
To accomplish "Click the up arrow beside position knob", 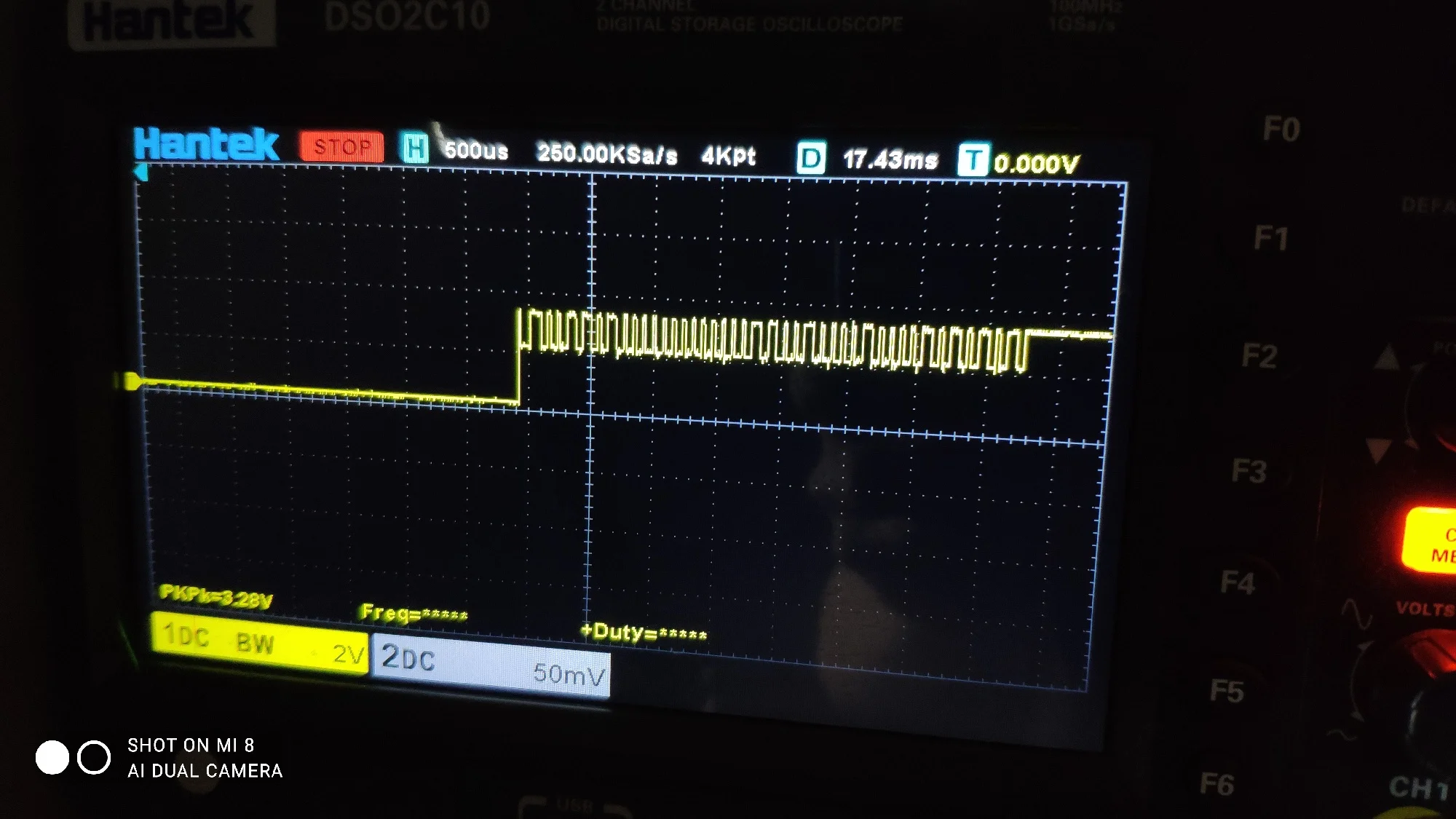I will (x=1387, y=357).
